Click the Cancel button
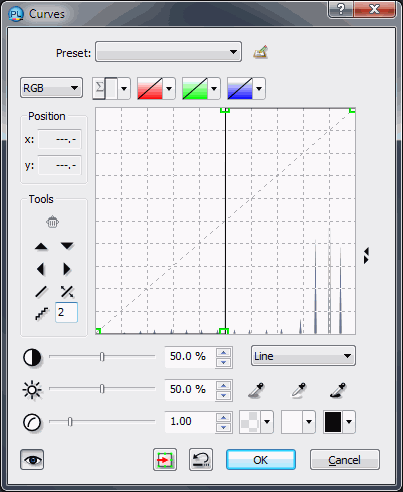Screen dimensions: 403x492 (x=345, y=460)
